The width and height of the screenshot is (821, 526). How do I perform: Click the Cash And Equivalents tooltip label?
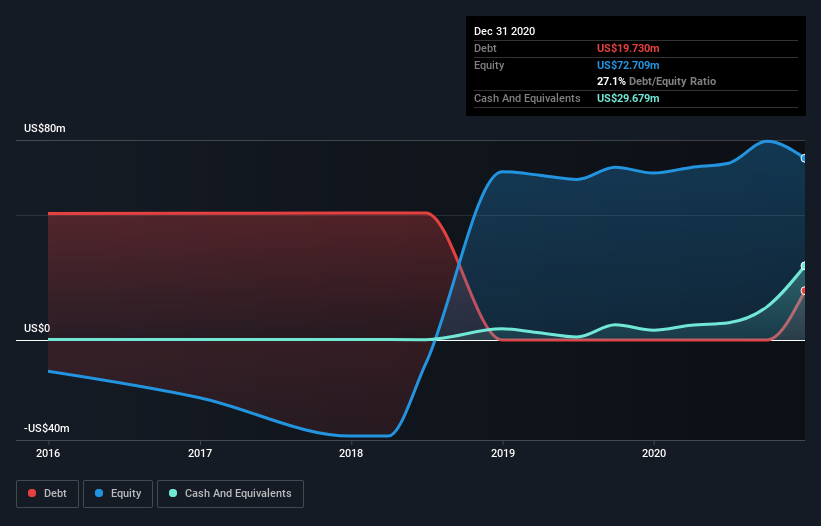(x=527, y=98)
